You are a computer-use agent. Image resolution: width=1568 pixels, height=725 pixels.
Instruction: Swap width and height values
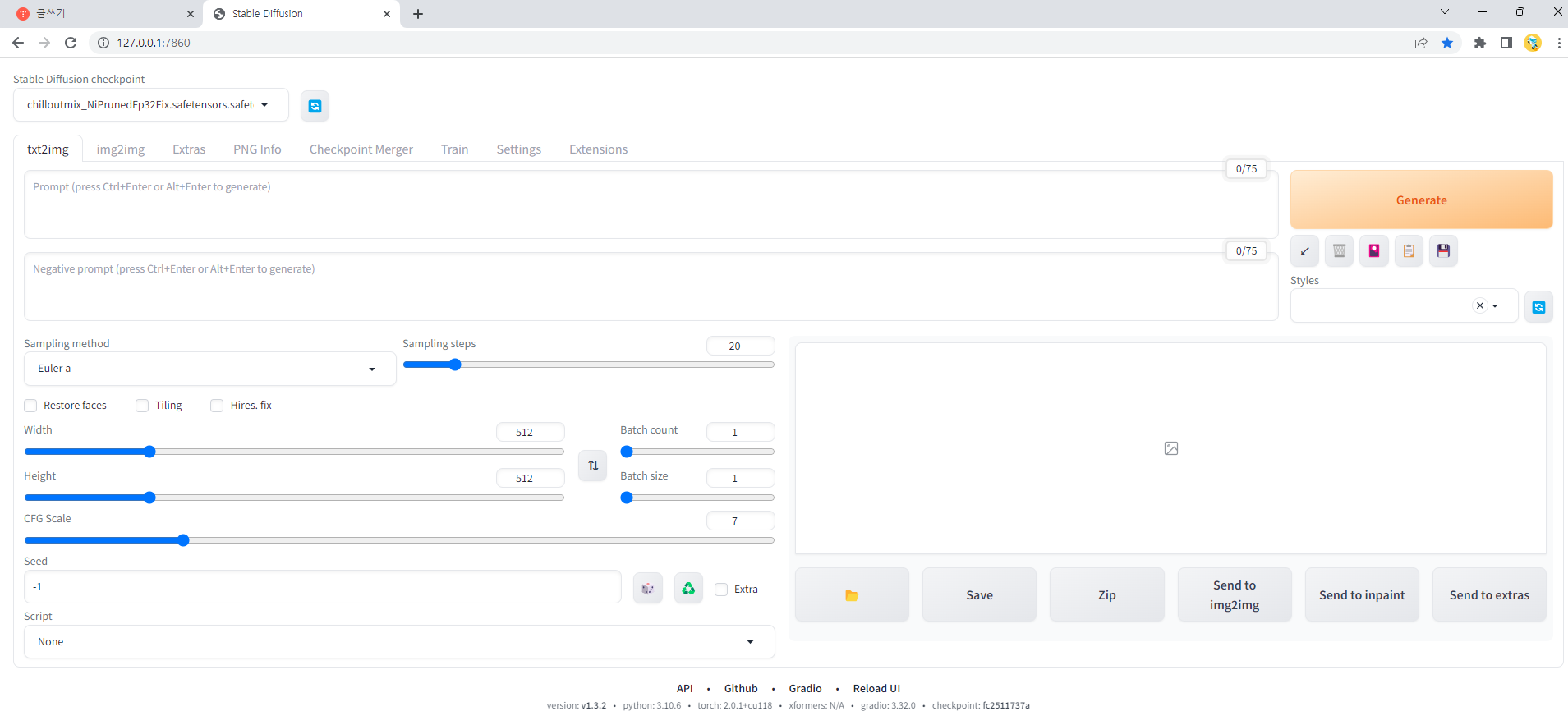(x=593, y=466)
